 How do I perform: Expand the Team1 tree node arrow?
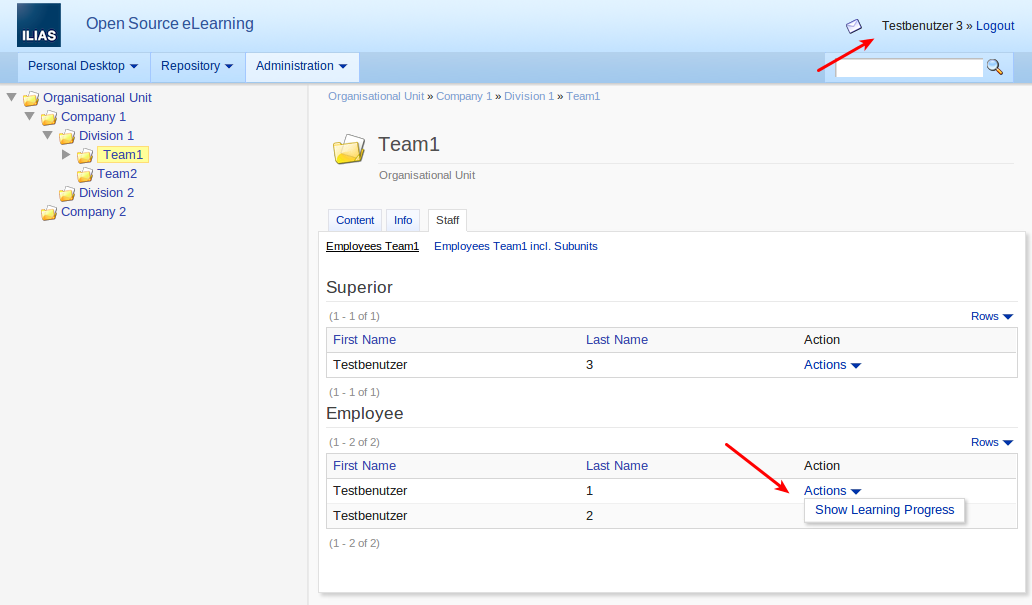[x=66, y=154]
